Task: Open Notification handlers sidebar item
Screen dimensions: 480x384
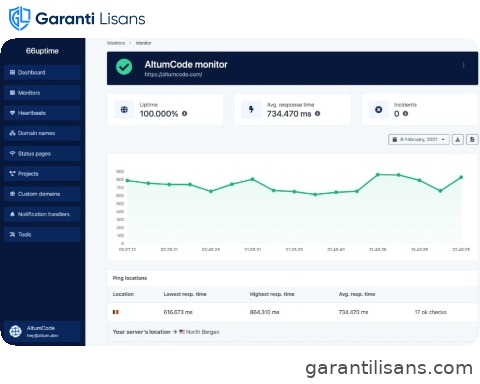Action: click(42, 214)
